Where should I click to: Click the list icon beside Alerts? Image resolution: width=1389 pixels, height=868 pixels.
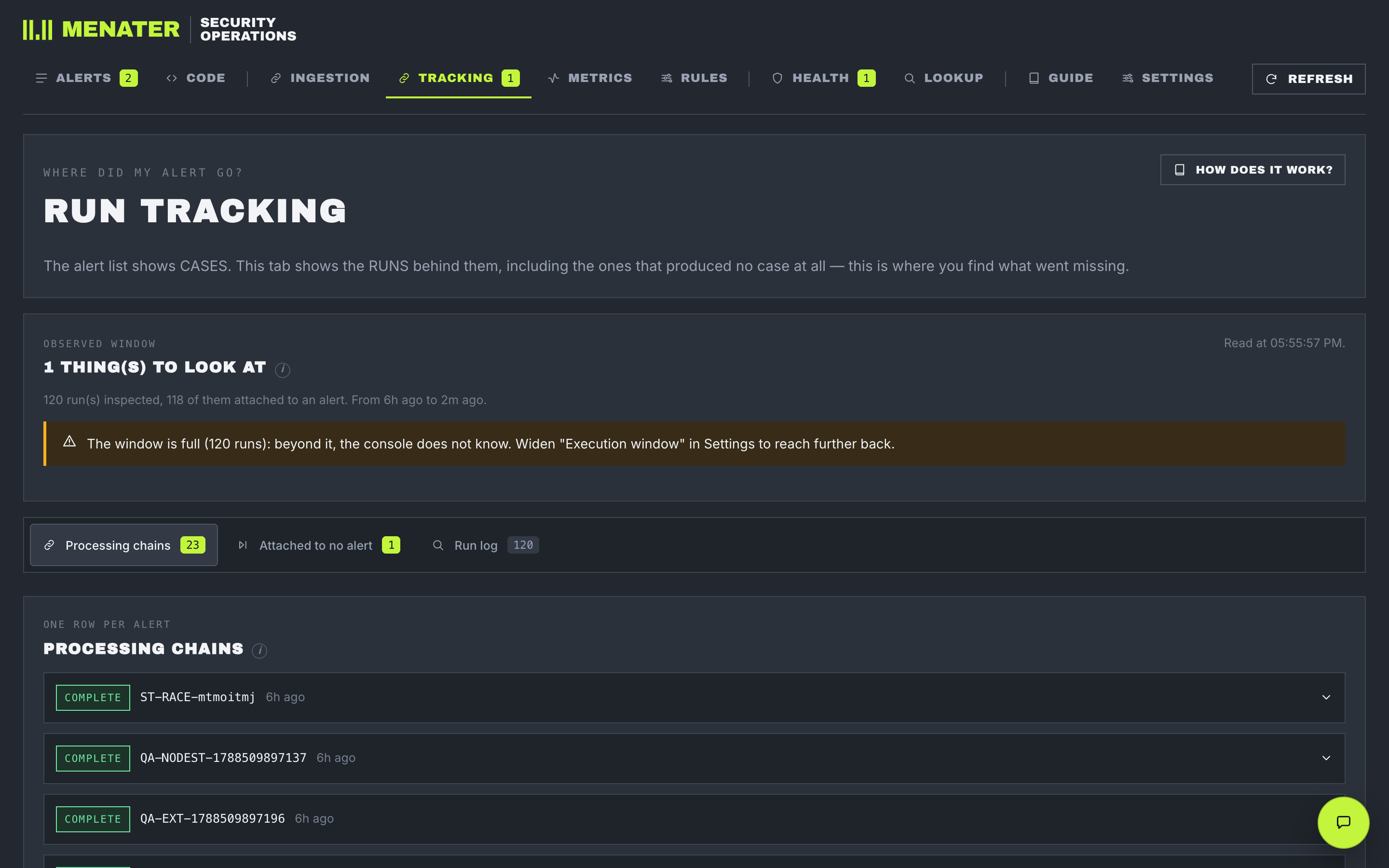pos(41,78)
